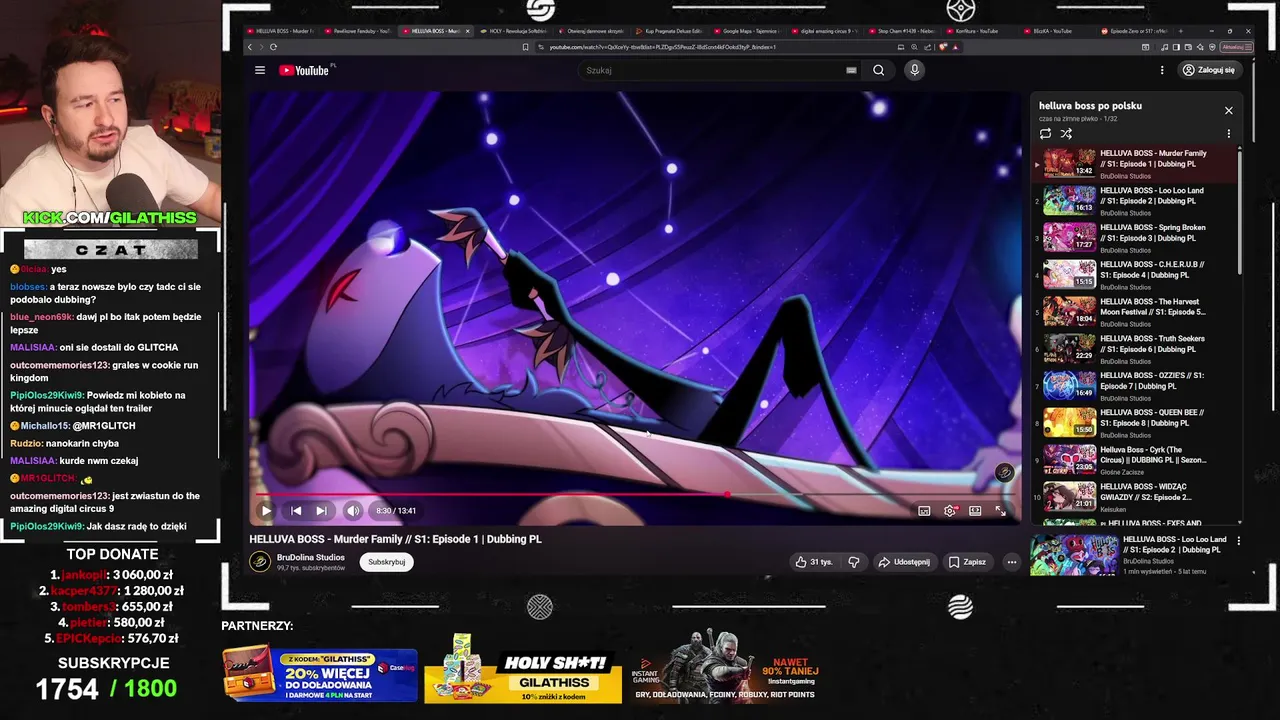Switch to theater mode view

(975, 511)
